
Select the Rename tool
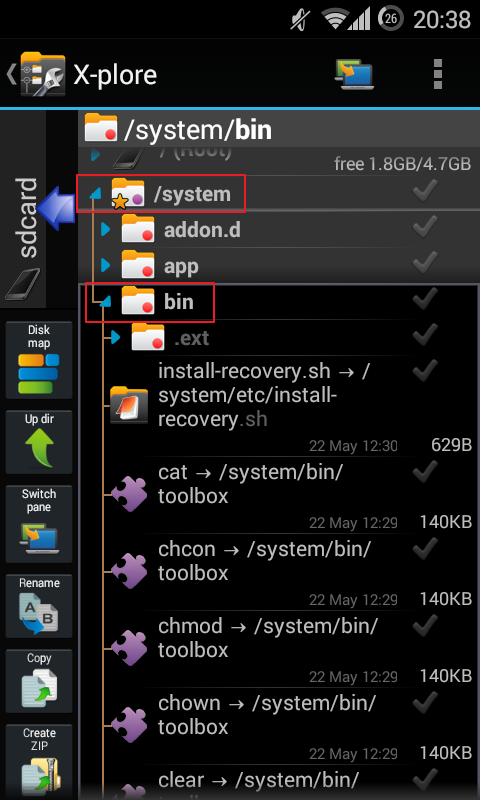[39, 606]
